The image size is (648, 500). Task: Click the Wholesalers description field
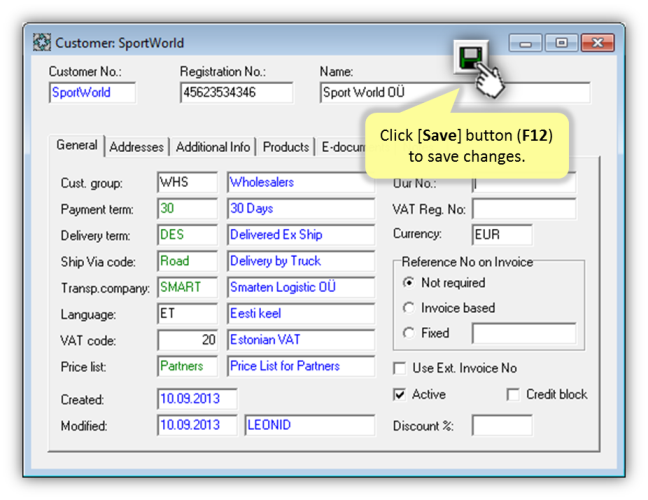click(301, 182)
